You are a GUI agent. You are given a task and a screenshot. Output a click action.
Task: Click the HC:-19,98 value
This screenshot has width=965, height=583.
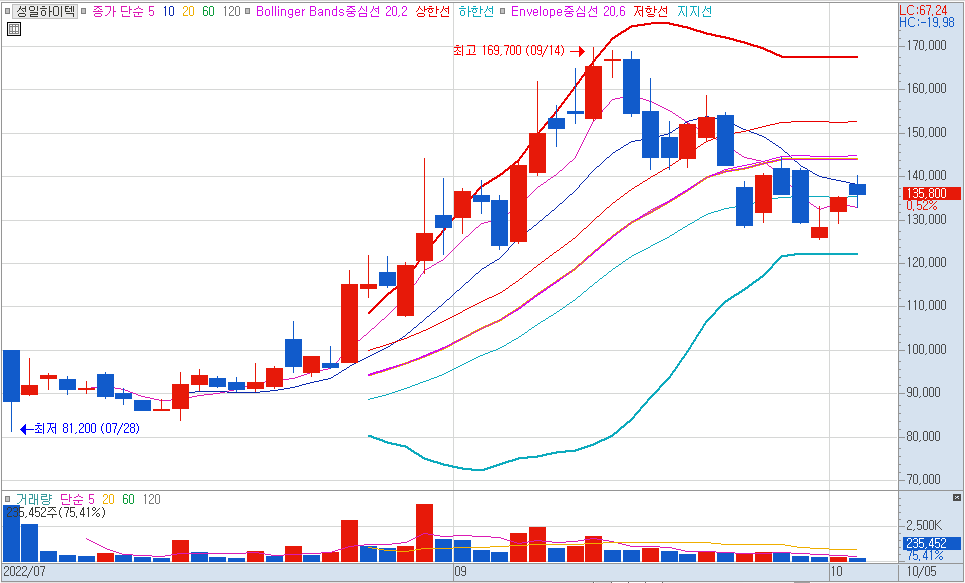[x=927, y=22]
